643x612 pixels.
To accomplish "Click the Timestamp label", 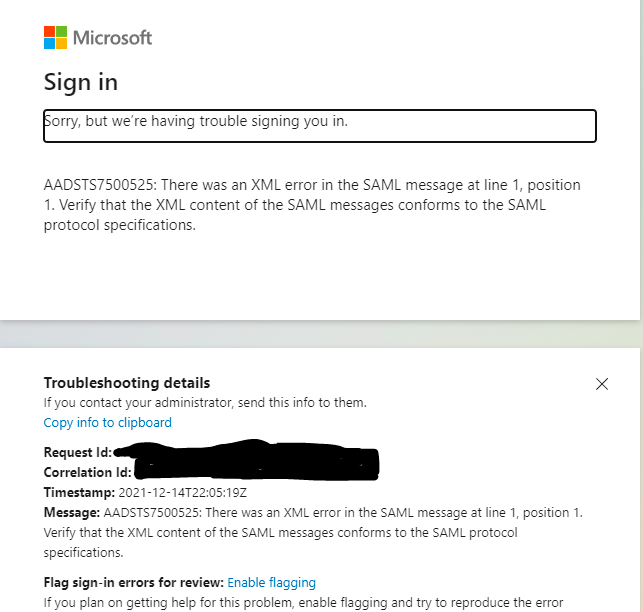I will [79, 492].
